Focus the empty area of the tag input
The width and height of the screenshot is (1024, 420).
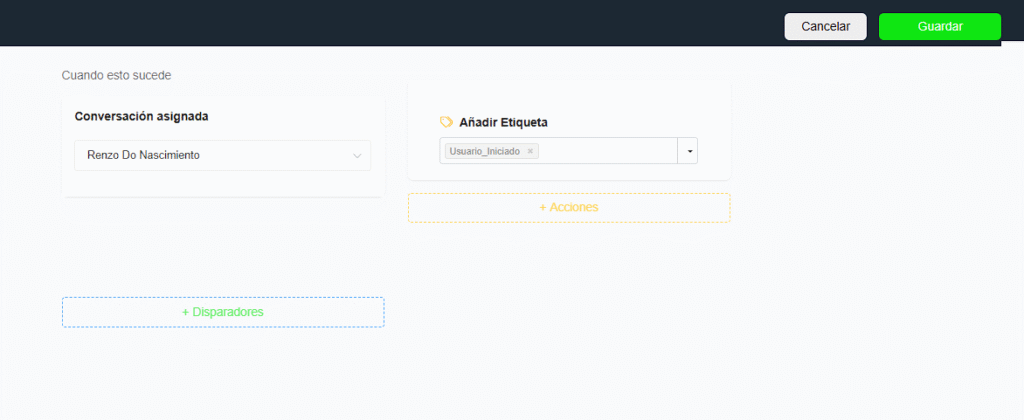(x=605, y=151)
